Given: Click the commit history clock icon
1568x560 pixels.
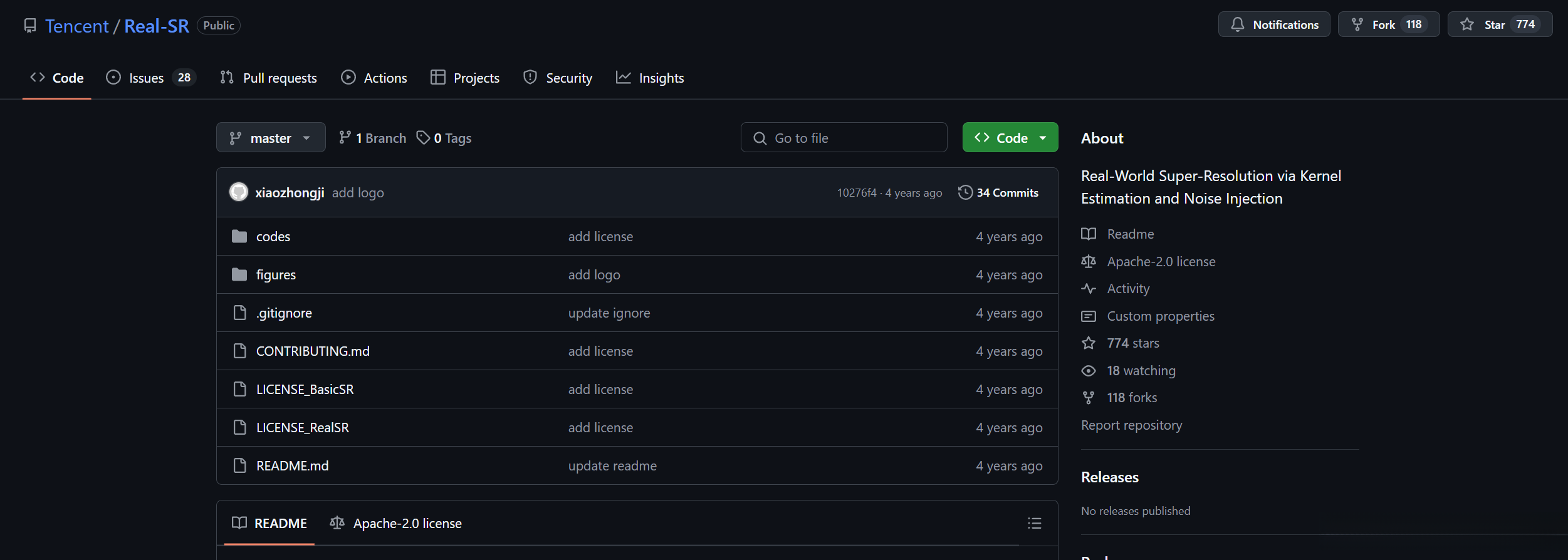Looking at the screenshot, I should point(965,192).
